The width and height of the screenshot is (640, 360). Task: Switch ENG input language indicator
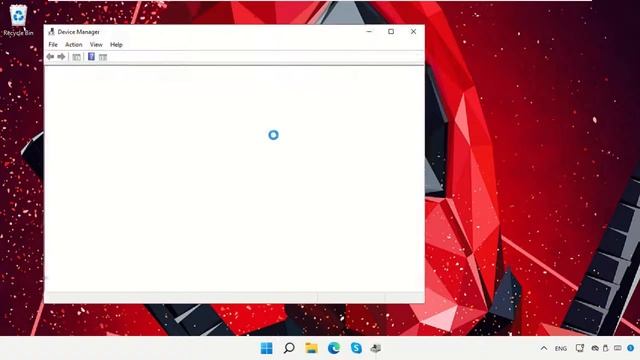pyautogui.click(x=561, y=349)
